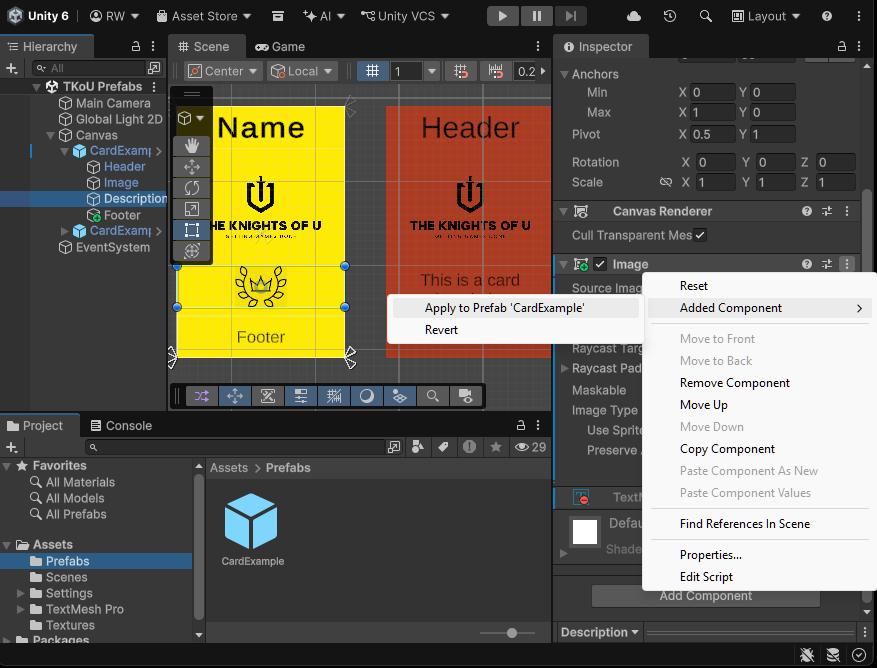Lock the Inspector panel

coord(841,46)
